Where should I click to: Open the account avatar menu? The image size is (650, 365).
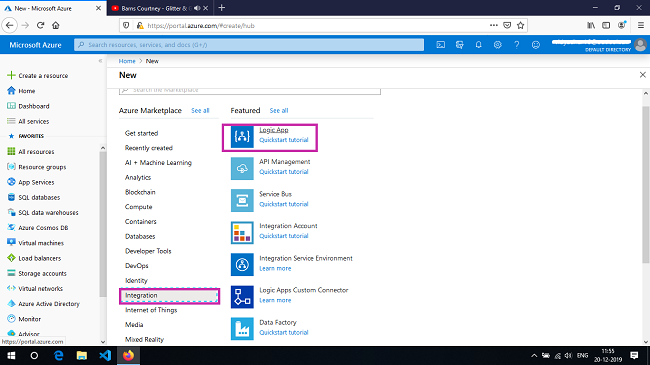click(x=640, y=45)
